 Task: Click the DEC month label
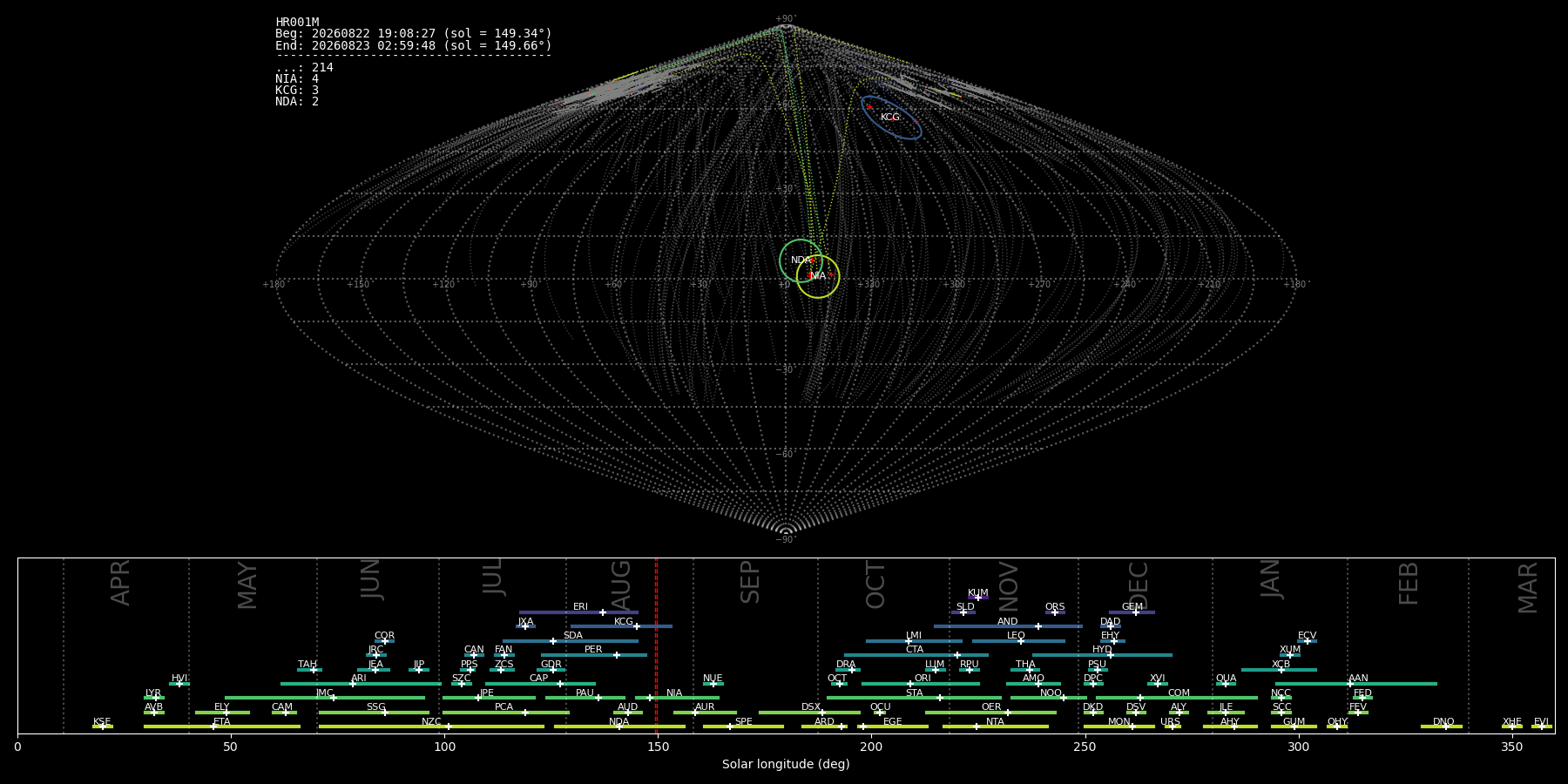(x=1139, y=585)
